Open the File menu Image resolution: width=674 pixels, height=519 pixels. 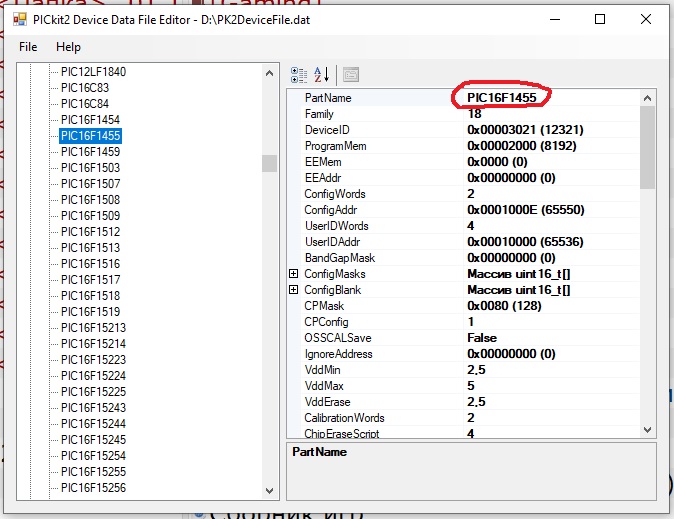[28, 47]
